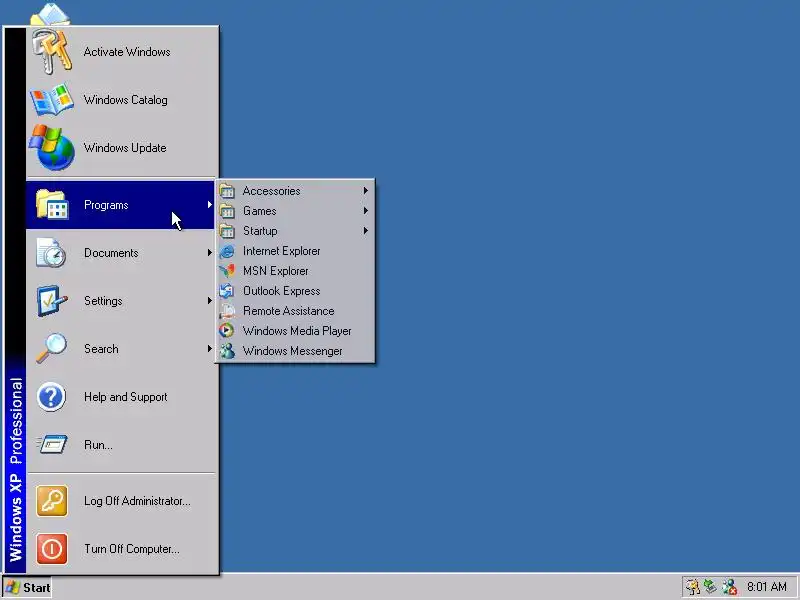Viewport: 800px width, 600px height.
Task: Click the Activate Windows keys icon
Action: 52,52
